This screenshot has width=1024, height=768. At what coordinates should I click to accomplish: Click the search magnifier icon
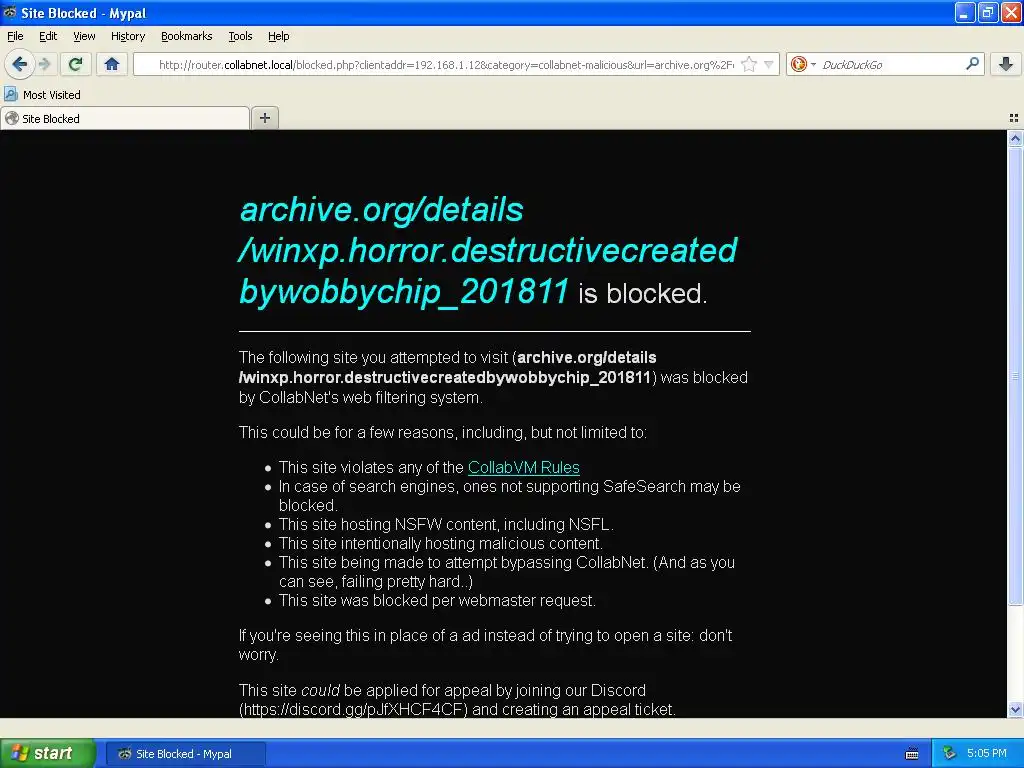click(x=972, y=64)
